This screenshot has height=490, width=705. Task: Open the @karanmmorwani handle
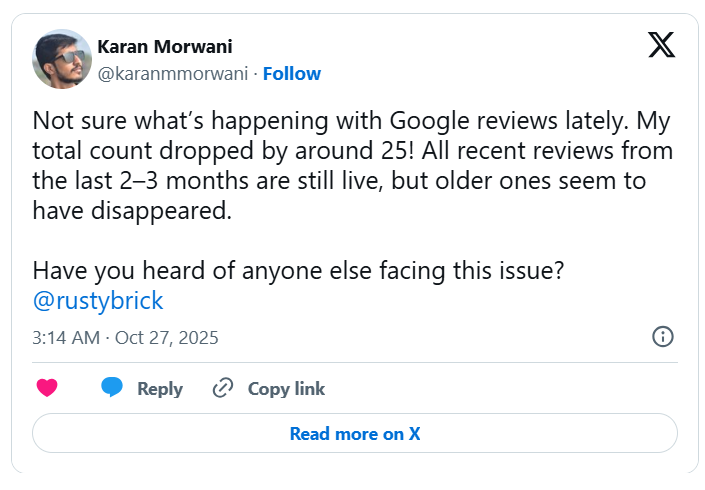point(173,73)
